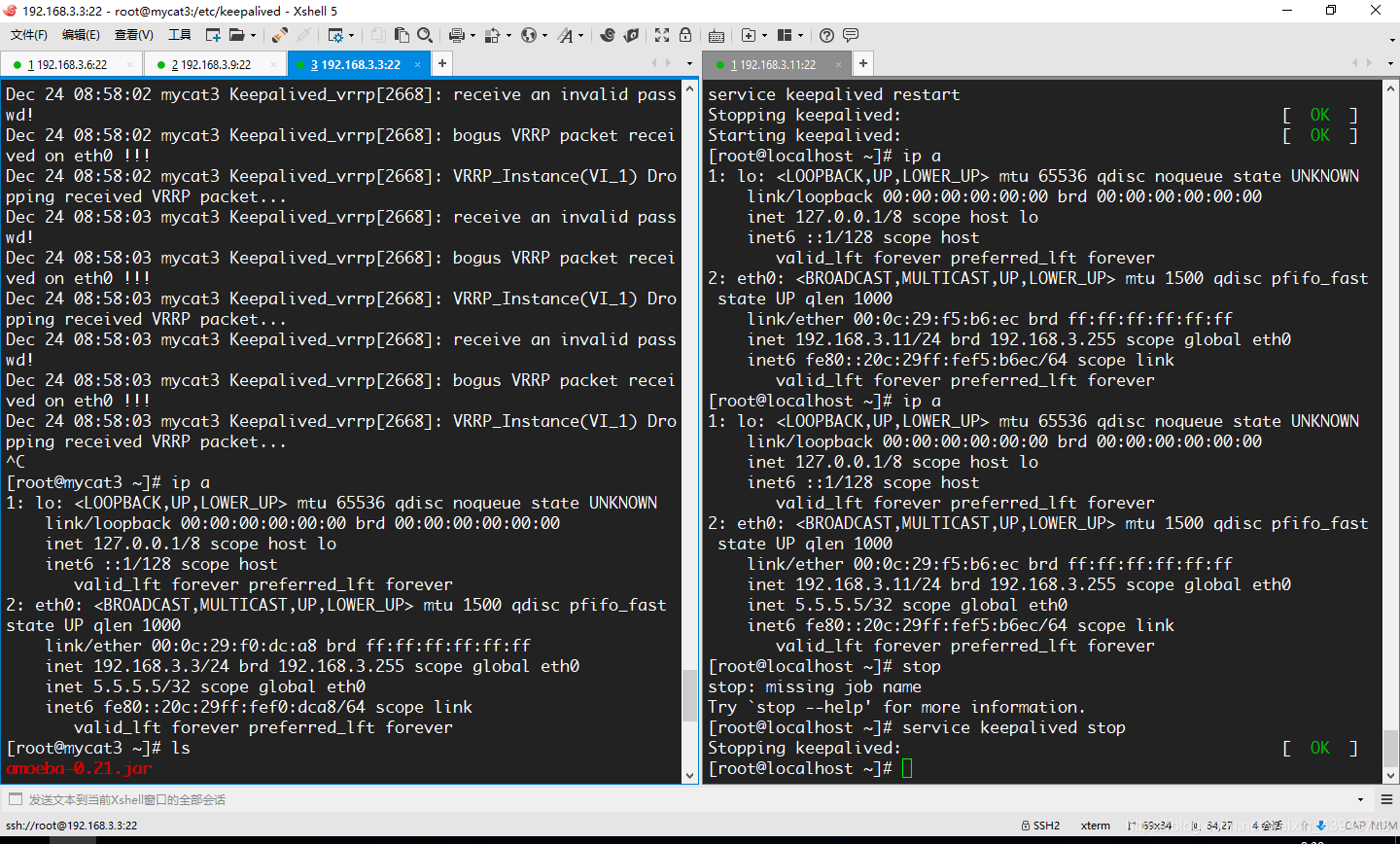Expand the new tab group dropdown

pos(765,35)
